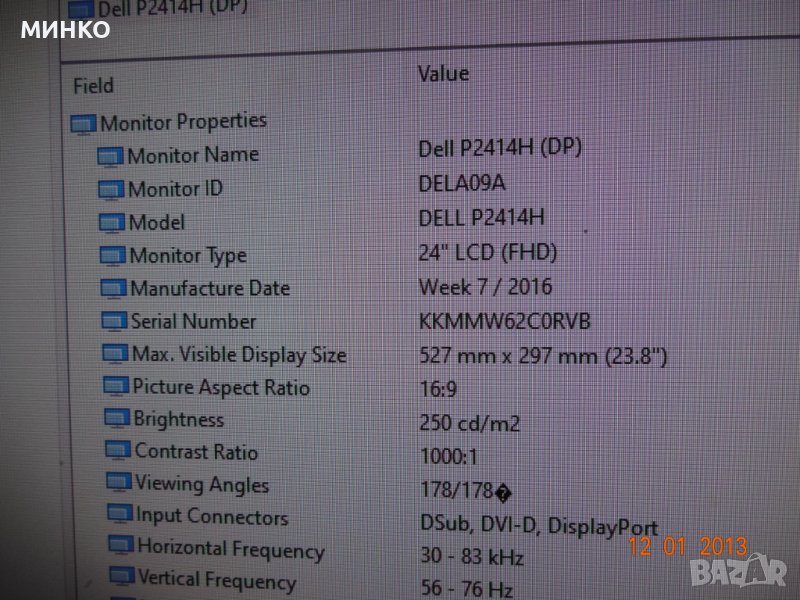Click the icon next to Brightness
The image size is (800, 600).
tap(117, 419)
